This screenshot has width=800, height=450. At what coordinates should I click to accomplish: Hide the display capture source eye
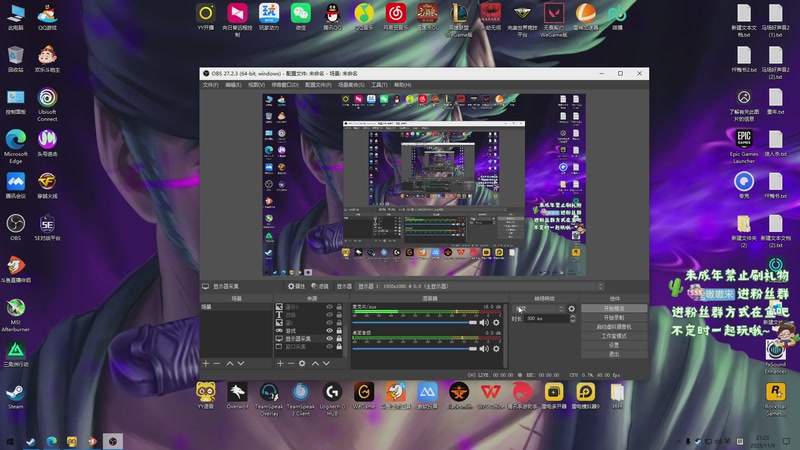[x=330, y=338]
